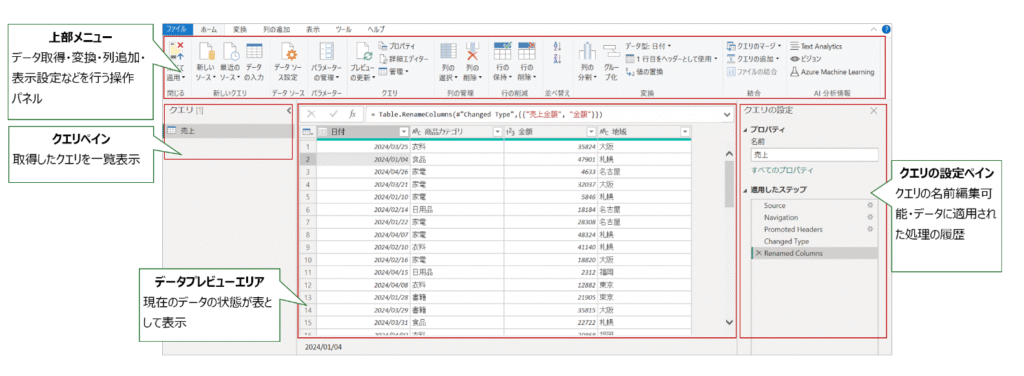Collapse the プロパティ section
Viewport: 1024px width, 376px height.
pyautogui.click(x=746, y=130)
